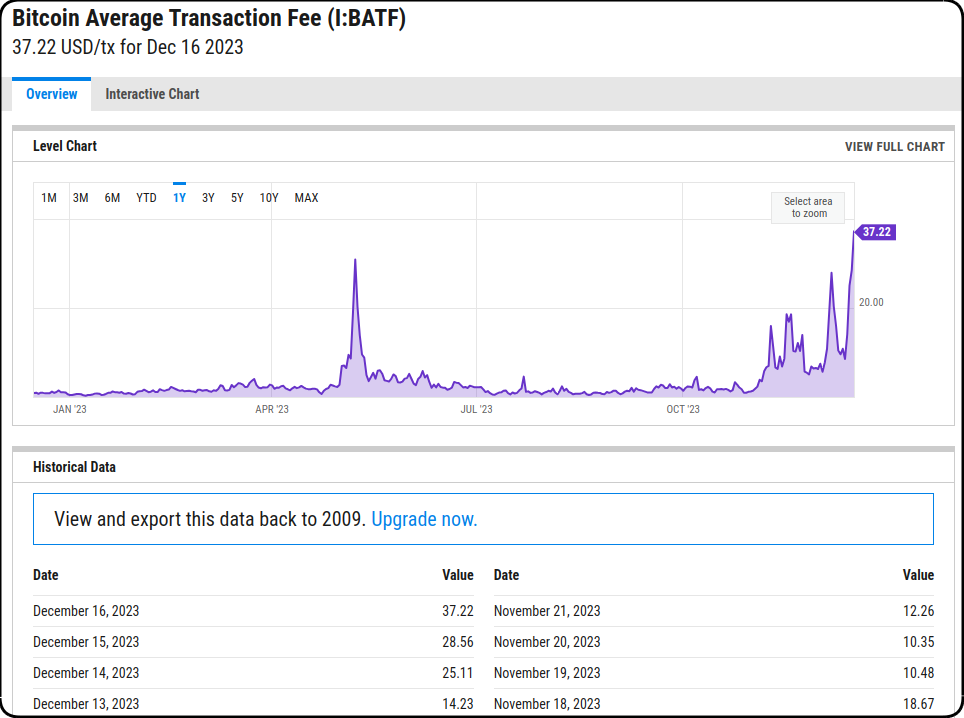
Task: Click the Select area to zoom button
Action: 808,208
